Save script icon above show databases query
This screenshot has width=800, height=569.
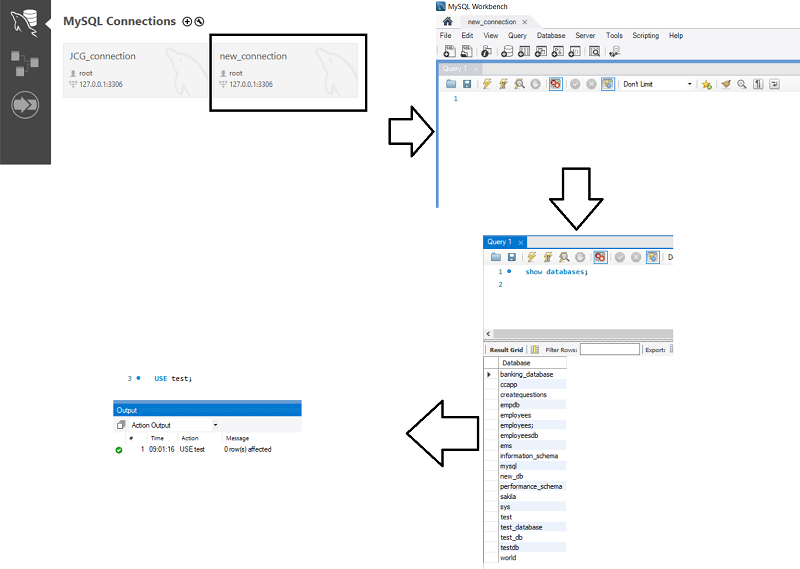(512, 257)
